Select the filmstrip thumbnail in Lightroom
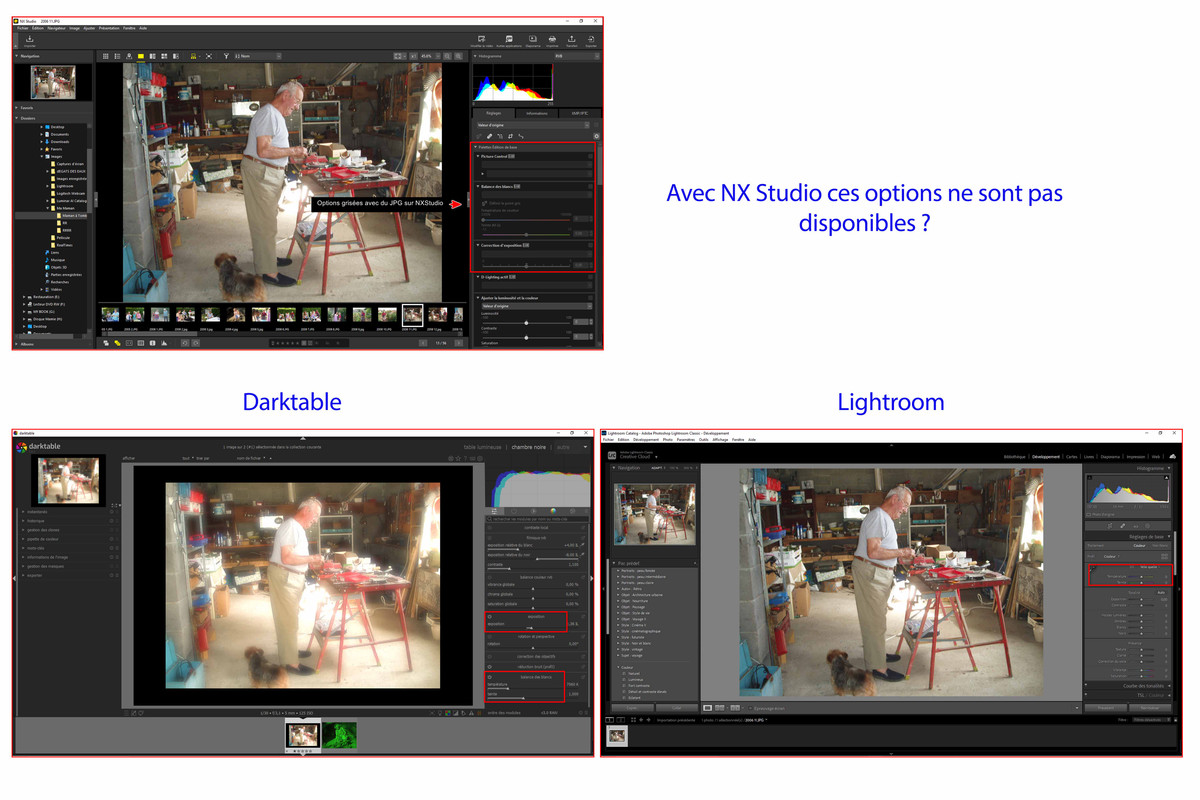The image size is (1200, 800). click(617, 735)
